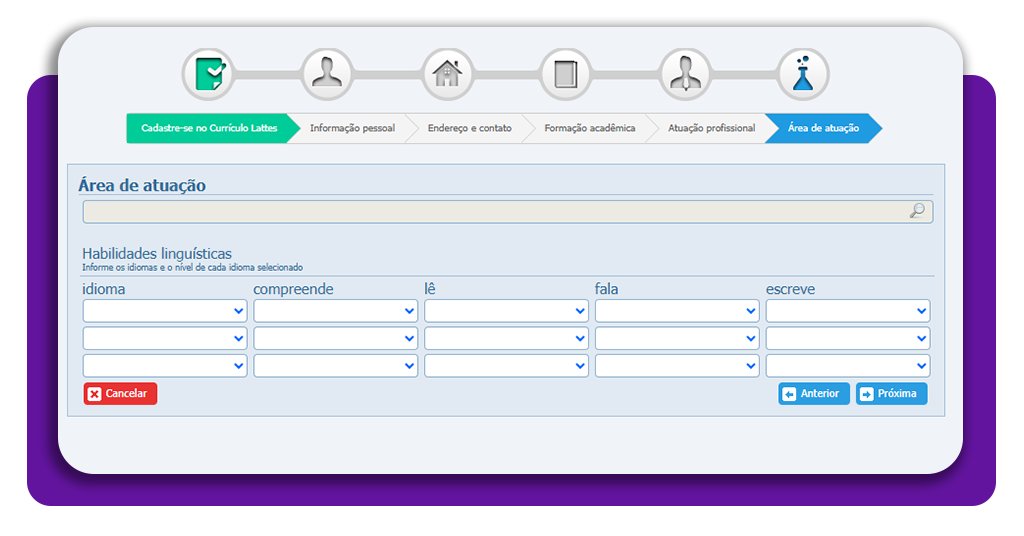Open third row fala dropdown
This screenshot has height=536, width=1024.
pos(677,366)
